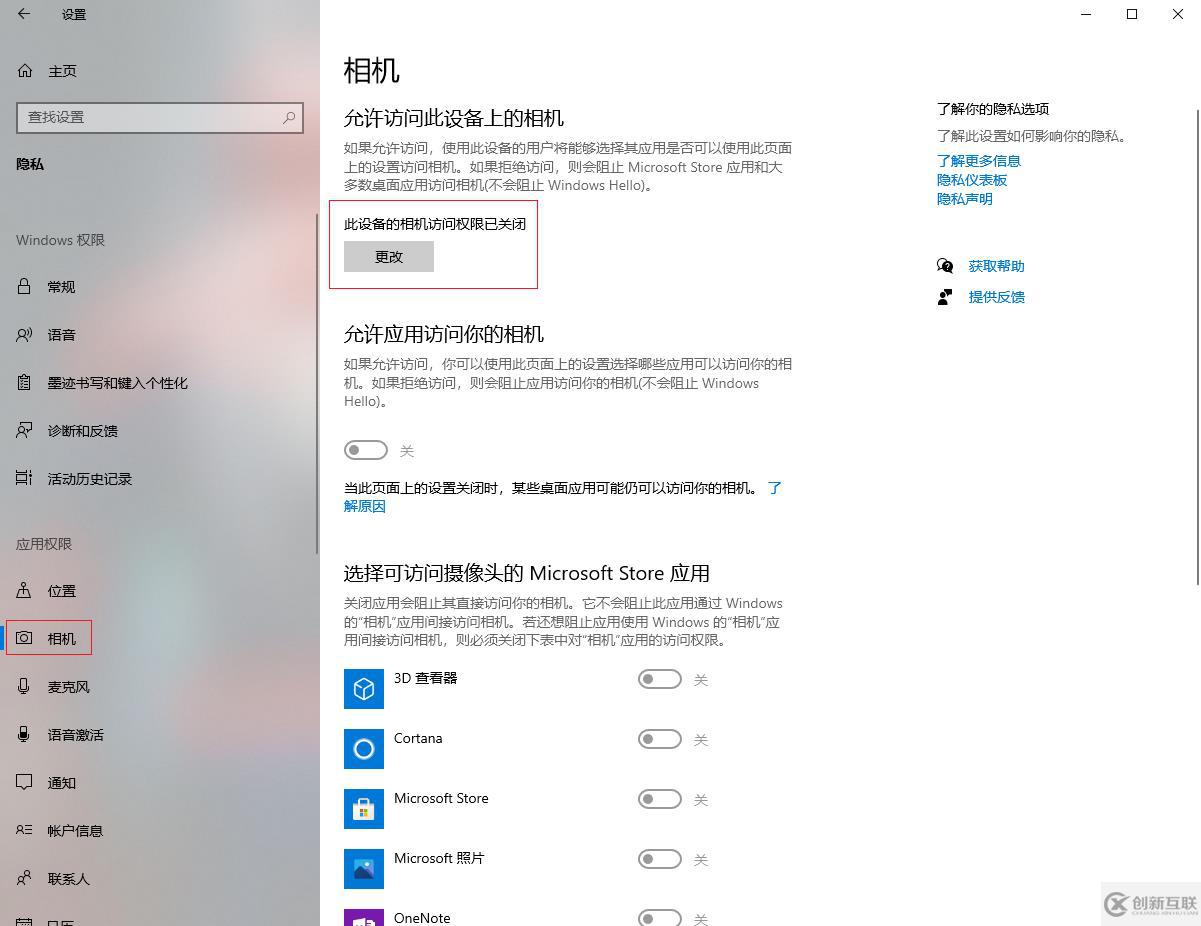The image size is (1201, 926).
Task: Click 提供反馈 link
Action: [x=997, y=297]
